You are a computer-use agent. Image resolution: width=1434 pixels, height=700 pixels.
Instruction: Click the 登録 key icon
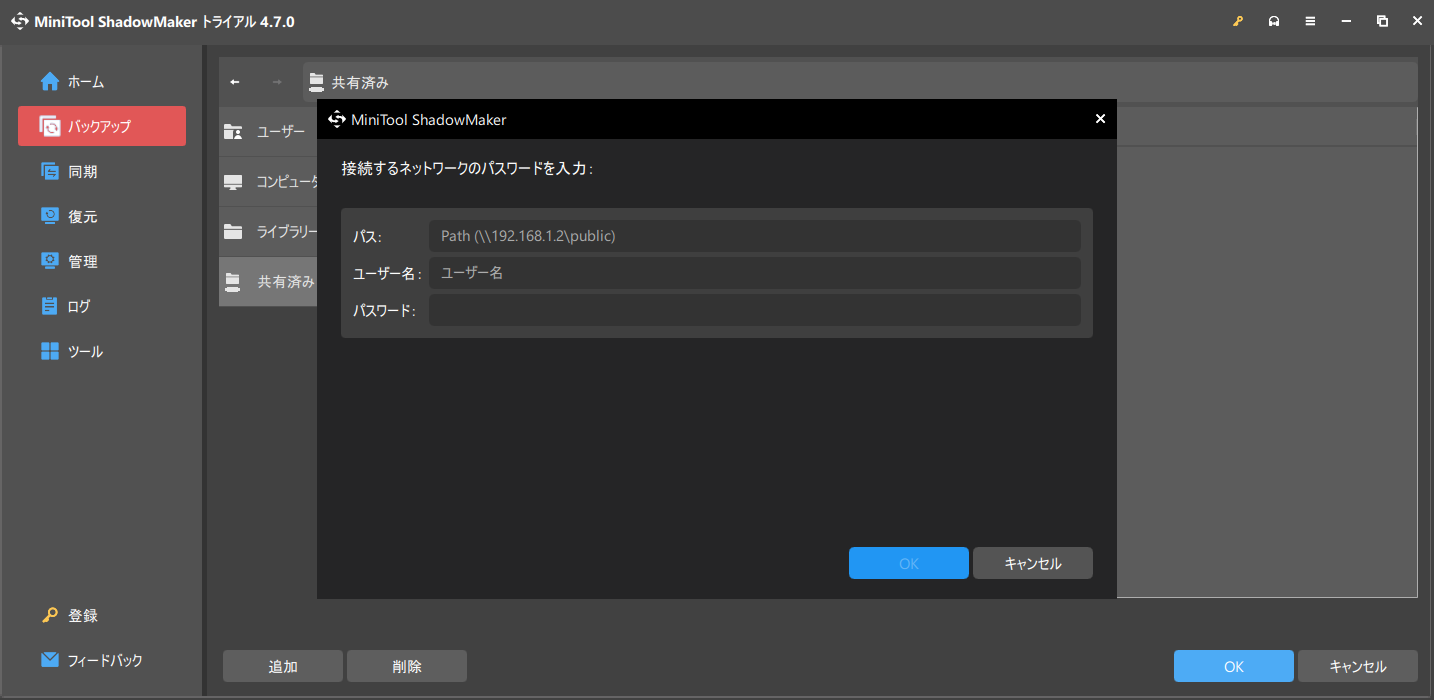50,615
